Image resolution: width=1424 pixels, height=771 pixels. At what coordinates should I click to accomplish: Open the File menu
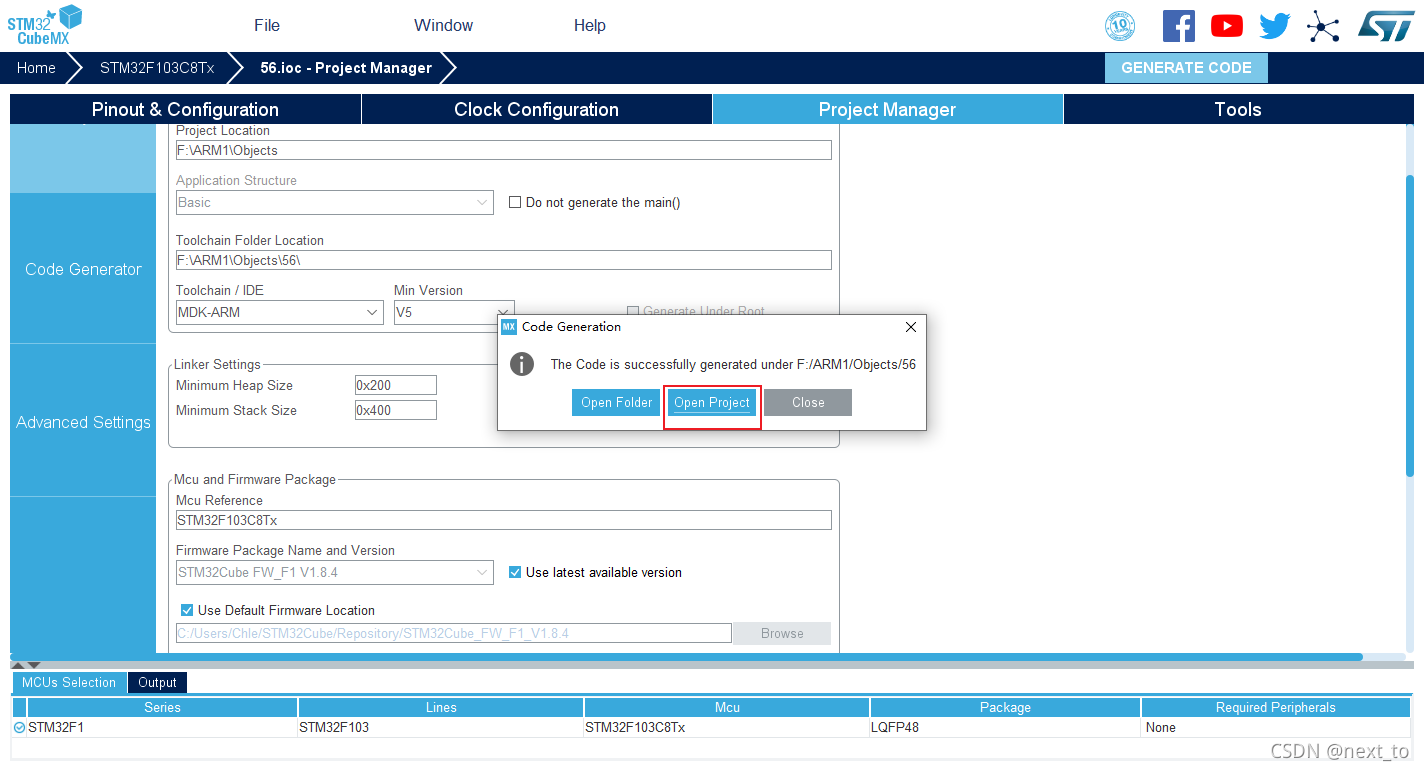pyautogui.click(x=267, y=25)
